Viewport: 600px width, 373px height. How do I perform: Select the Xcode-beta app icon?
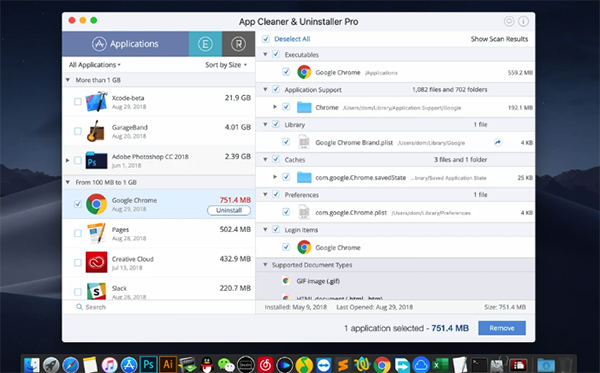(x=96, y=102)
